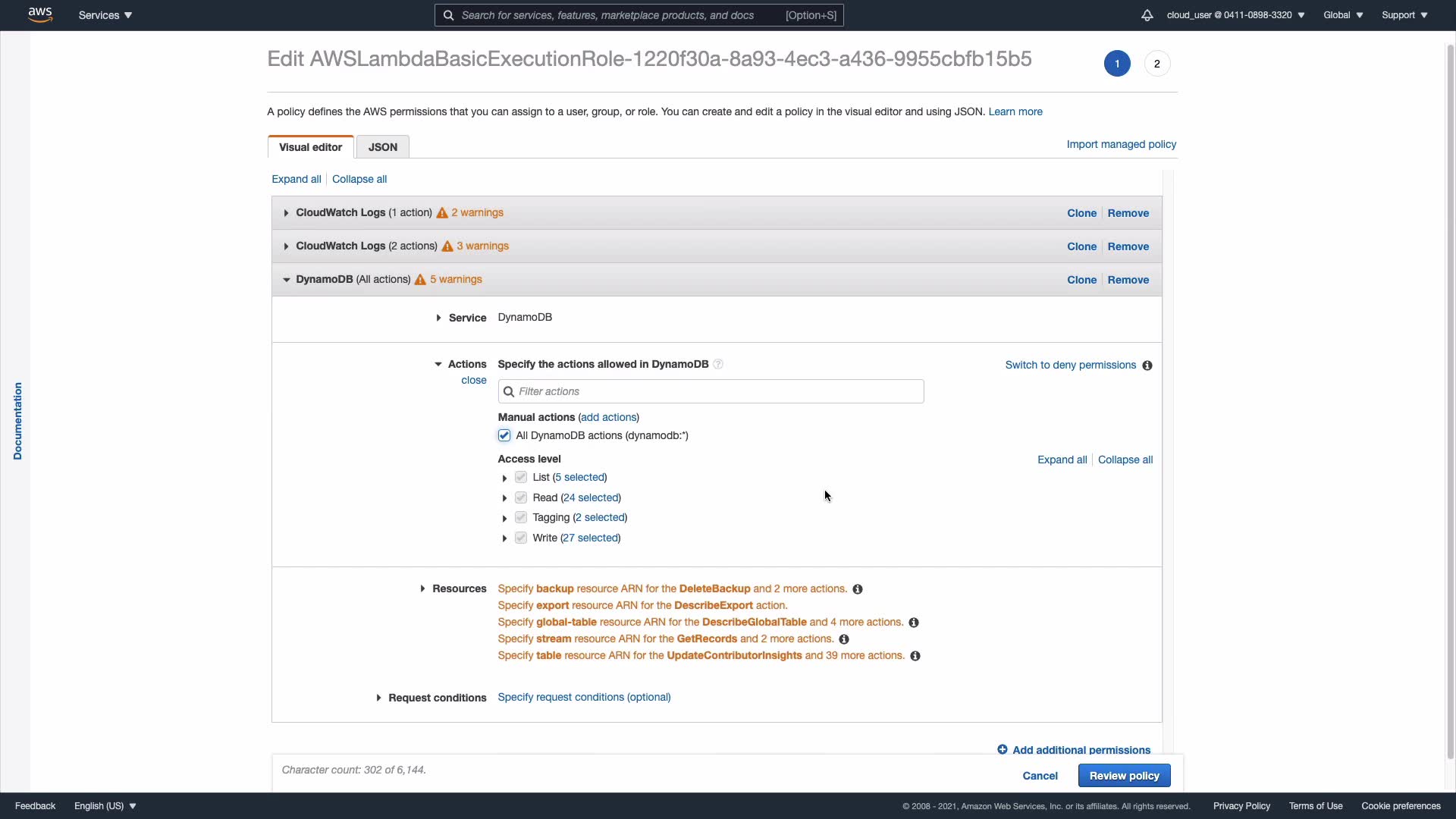Open Import managed policy link

(1121, 144)
